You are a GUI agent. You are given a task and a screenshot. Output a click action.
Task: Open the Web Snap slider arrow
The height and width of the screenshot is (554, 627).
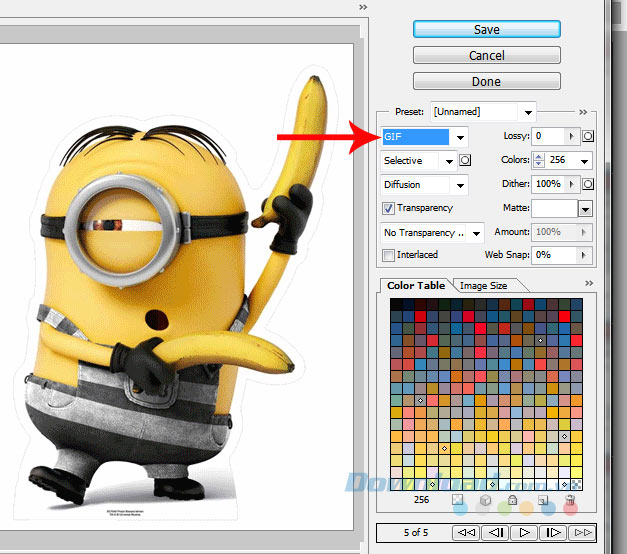(583, 255)
